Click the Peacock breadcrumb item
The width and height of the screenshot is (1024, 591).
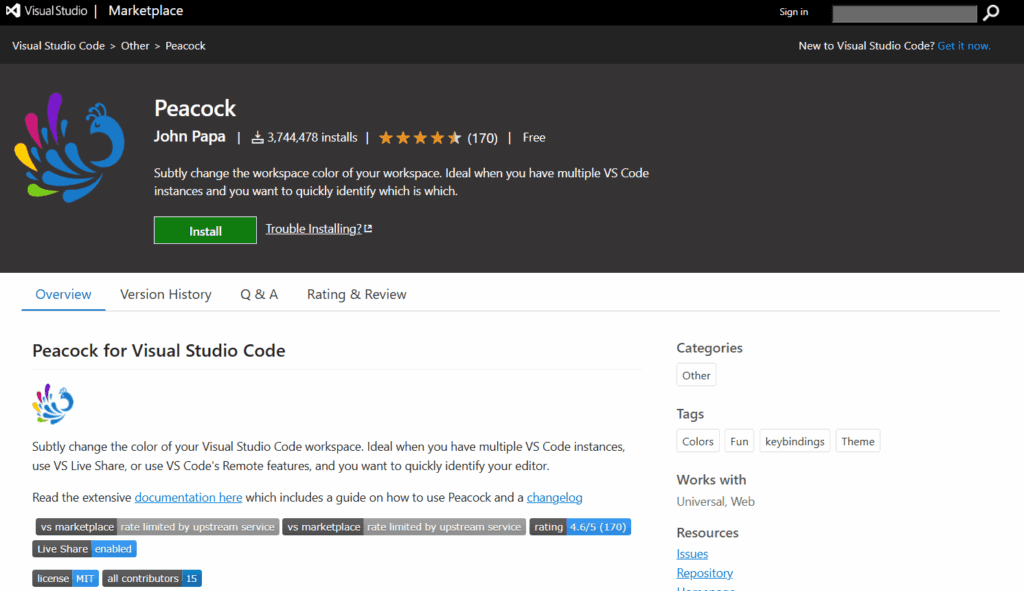[x=185, y=46]
